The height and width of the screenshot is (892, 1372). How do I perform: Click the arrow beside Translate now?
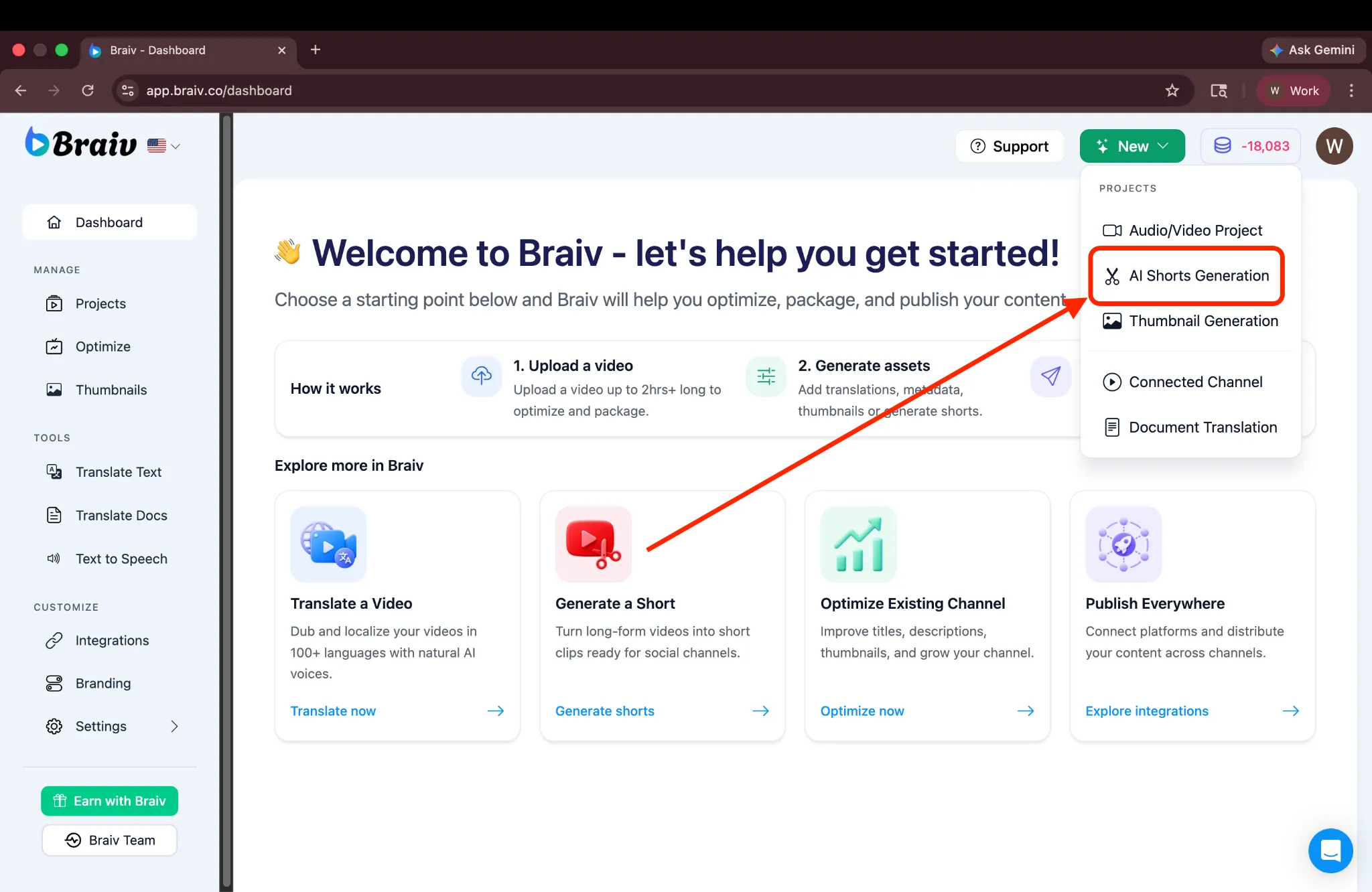point(496,711)
